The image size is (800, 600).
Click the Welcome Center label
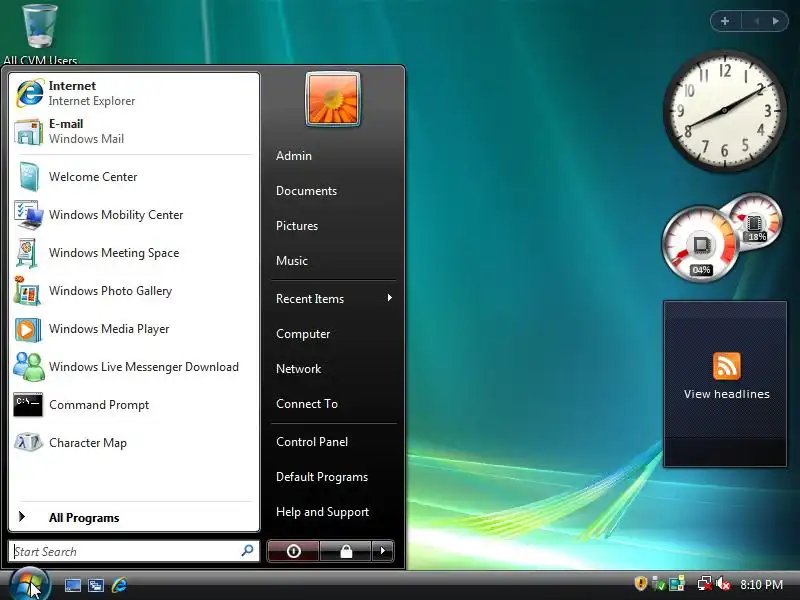click(x=93, y=177)
